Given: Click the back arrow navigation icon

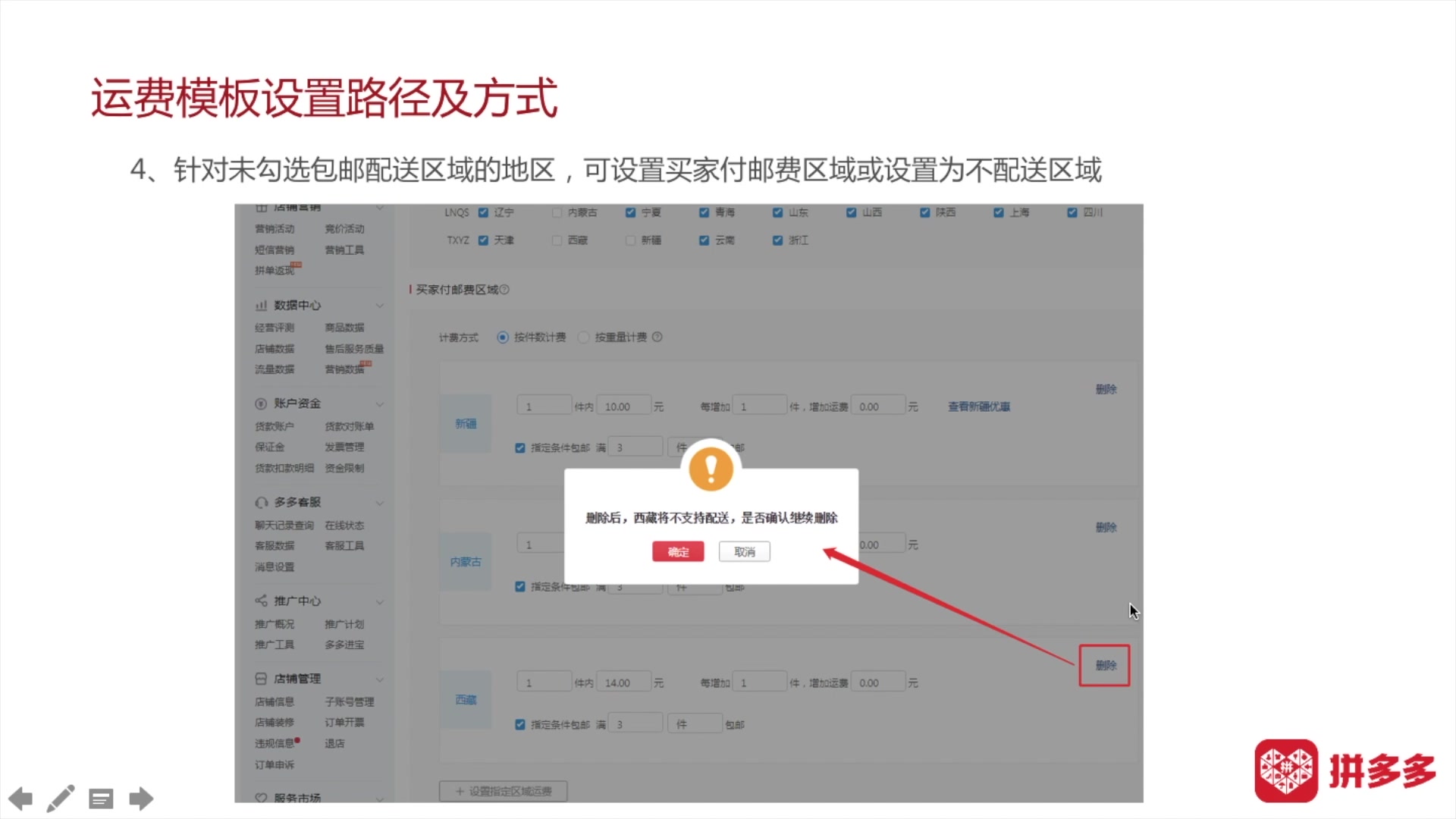Looking at the screenshot, I should point(21,798).
